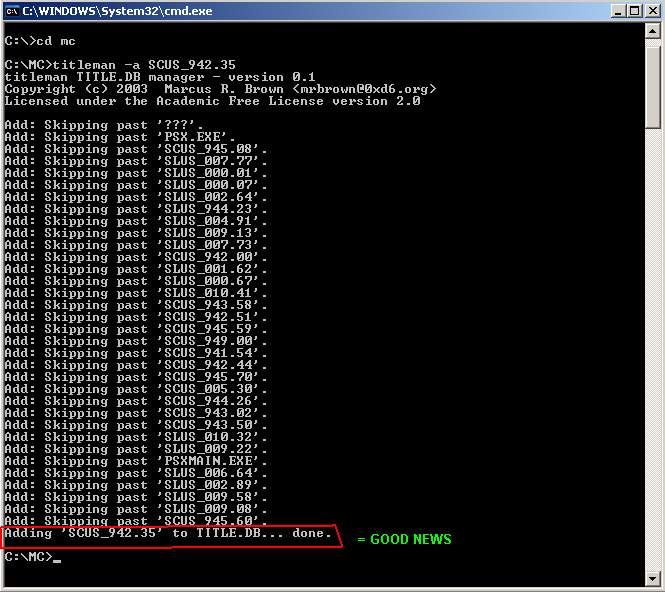Click the Skipping past 'SLUS_009.22' line
Image resolution: width=665 pixels, height=592 pixels.
(136, 449)
